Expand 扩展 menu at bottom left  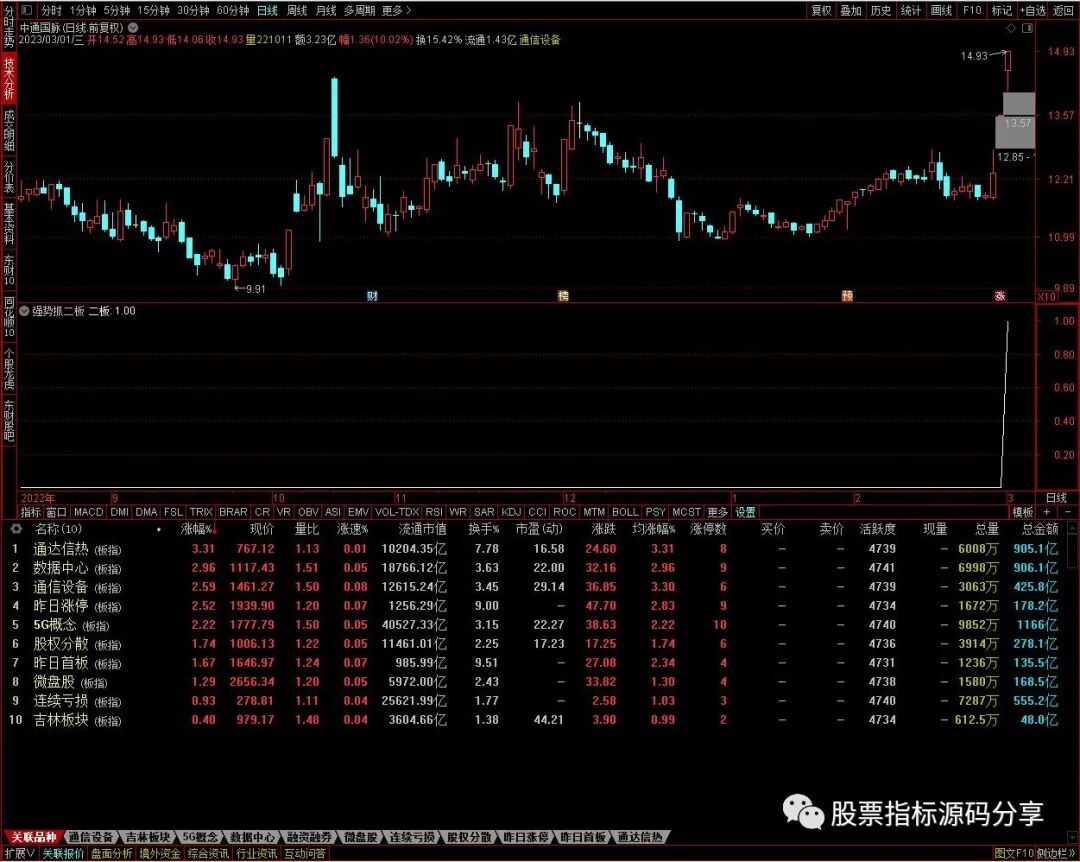(x=19, y=854)
